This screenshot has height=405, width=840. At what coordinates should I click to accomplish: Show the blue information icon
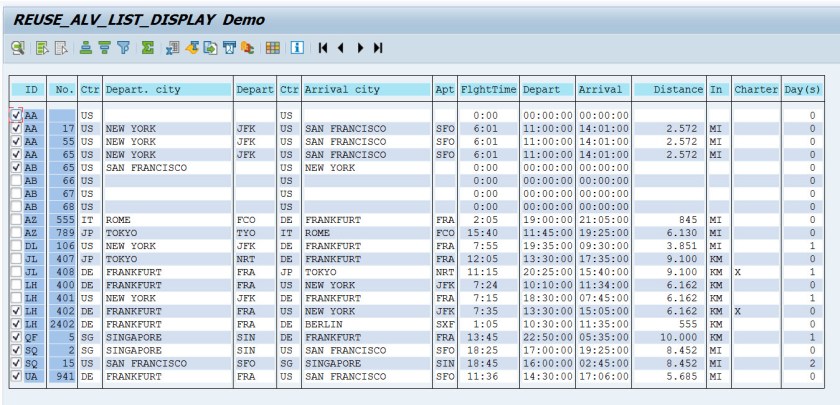coord(297,48)
